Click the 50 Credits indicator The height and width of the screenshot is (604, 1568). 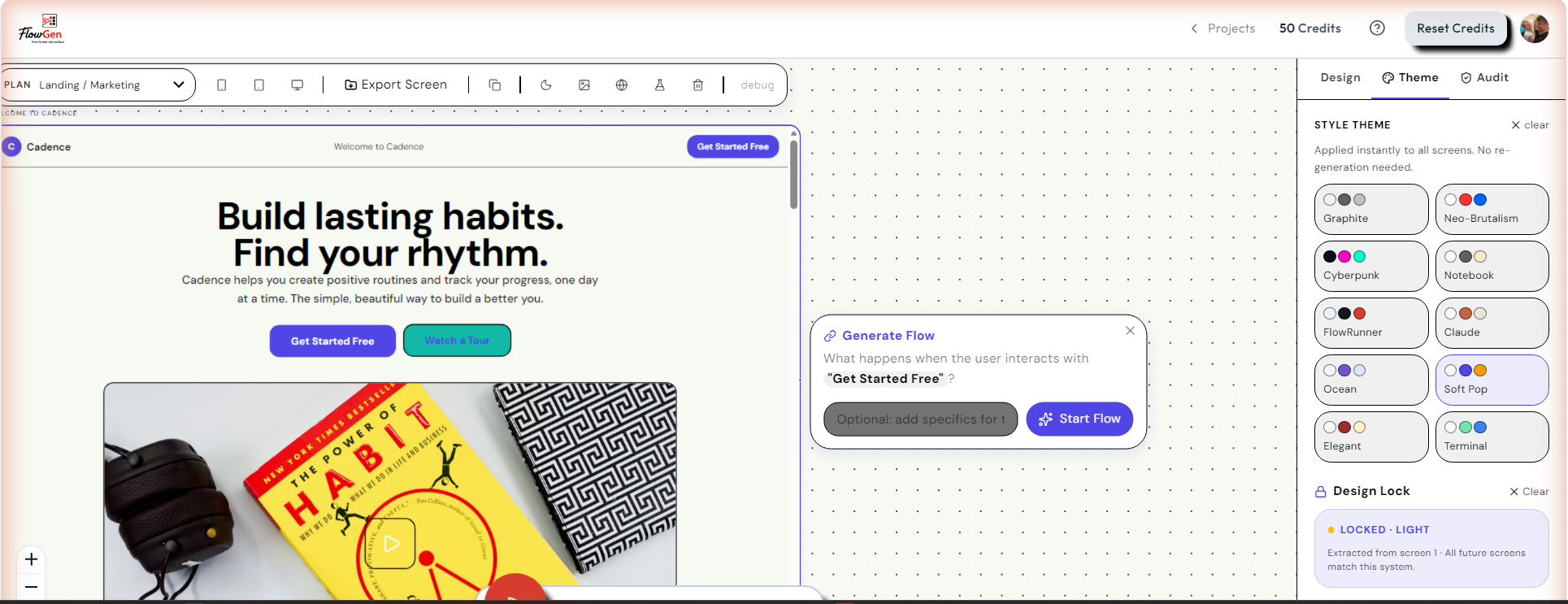pos(1310,28)
